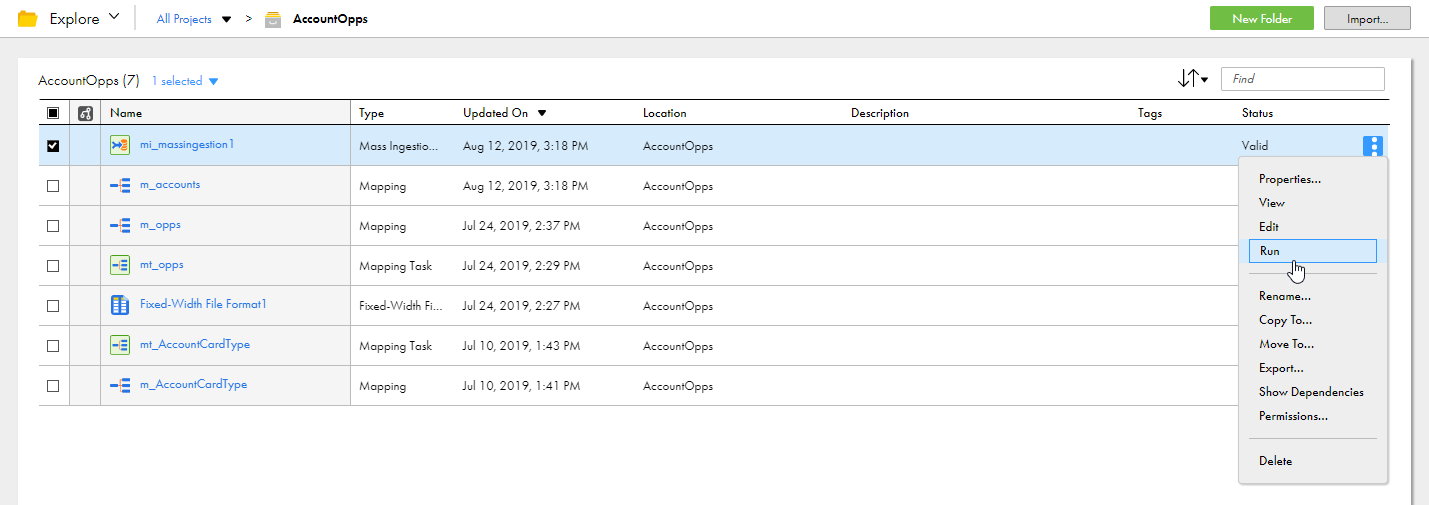Sort by the Updated On column arrow

coord(542,113)
